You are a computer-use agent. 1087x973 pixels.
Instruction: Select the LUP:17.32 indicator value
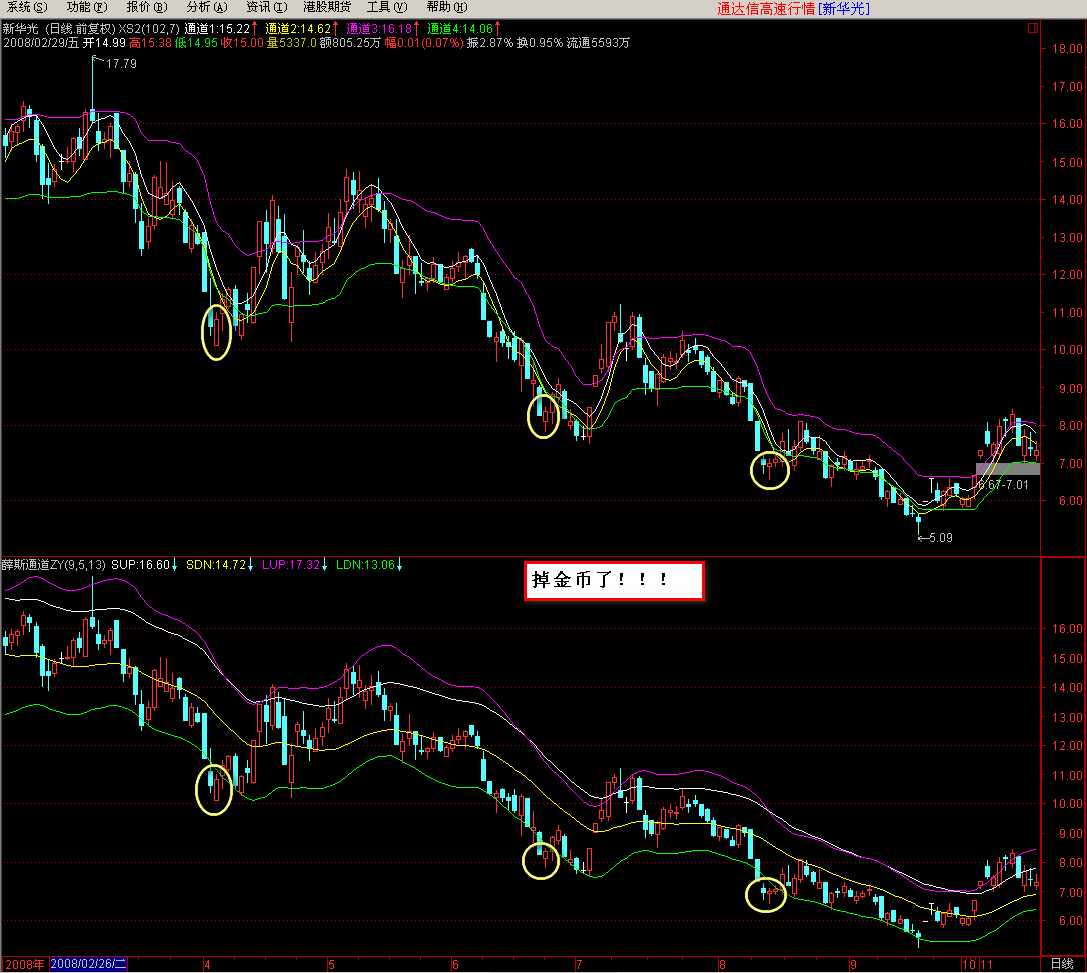click(x=291, y=565)
